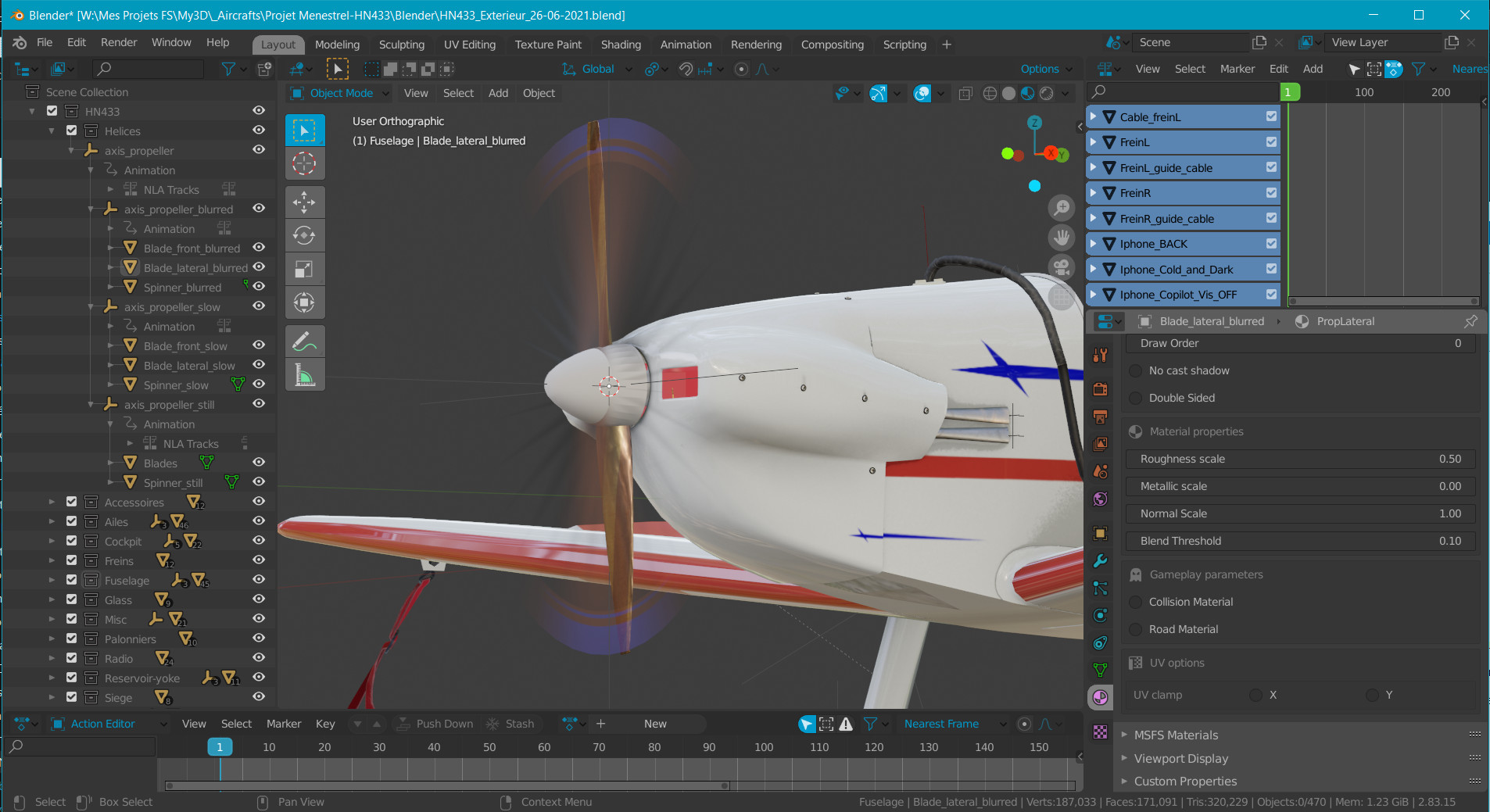Open the Action Editor mode dropdown
The image size is (1490, 812).
(109, 724)
